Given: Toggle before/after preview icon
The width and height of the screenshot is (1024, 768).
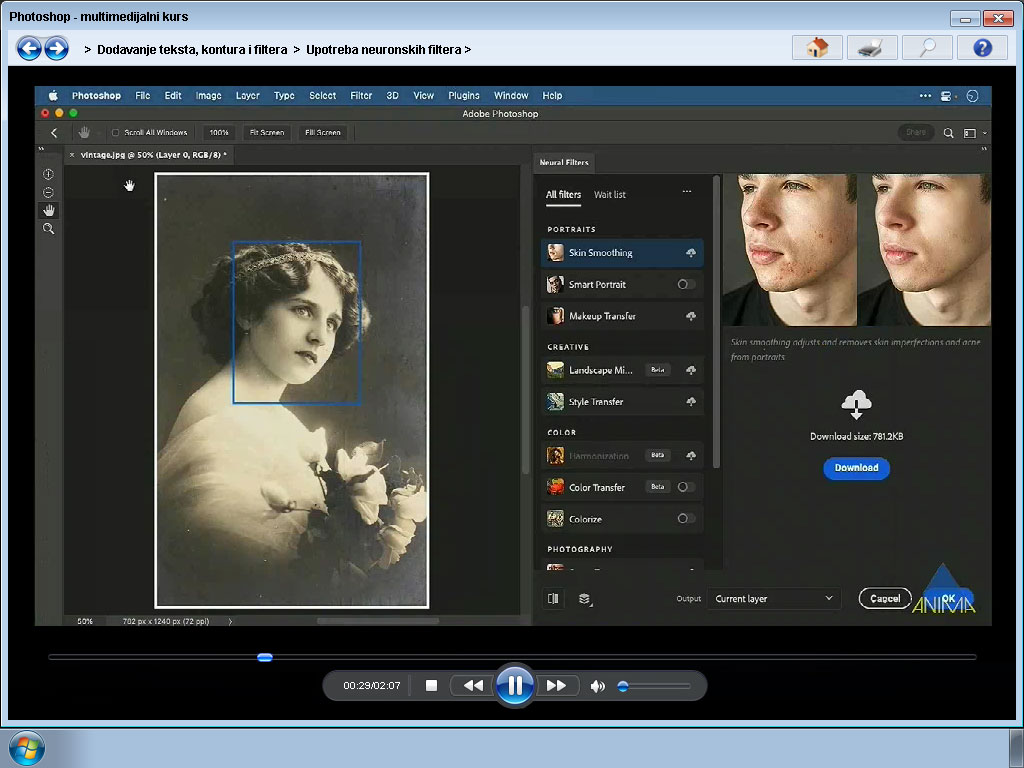Looking at the screenshot, I should (553, 598).
